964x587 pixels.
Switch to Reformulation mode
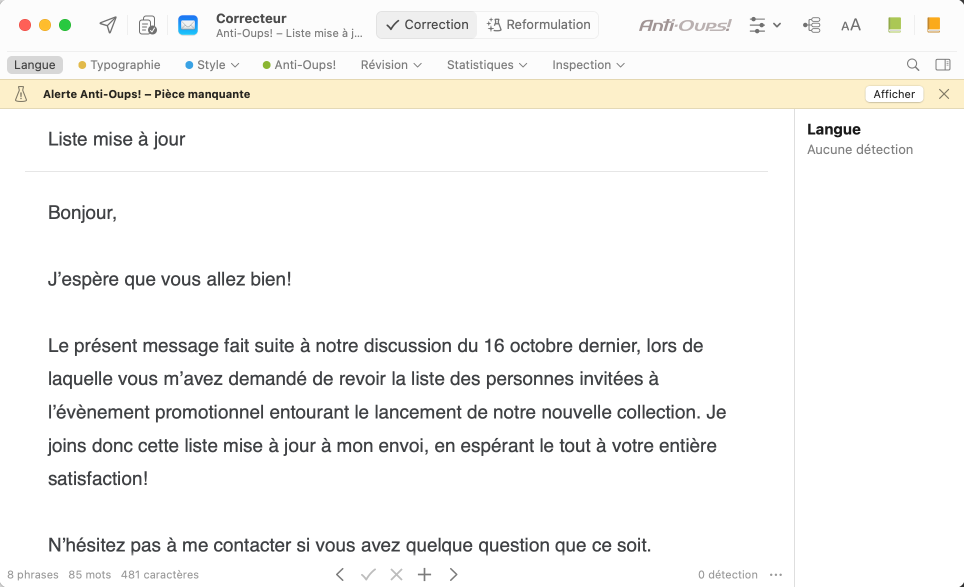pyautogui.click(x=538, y=25)
